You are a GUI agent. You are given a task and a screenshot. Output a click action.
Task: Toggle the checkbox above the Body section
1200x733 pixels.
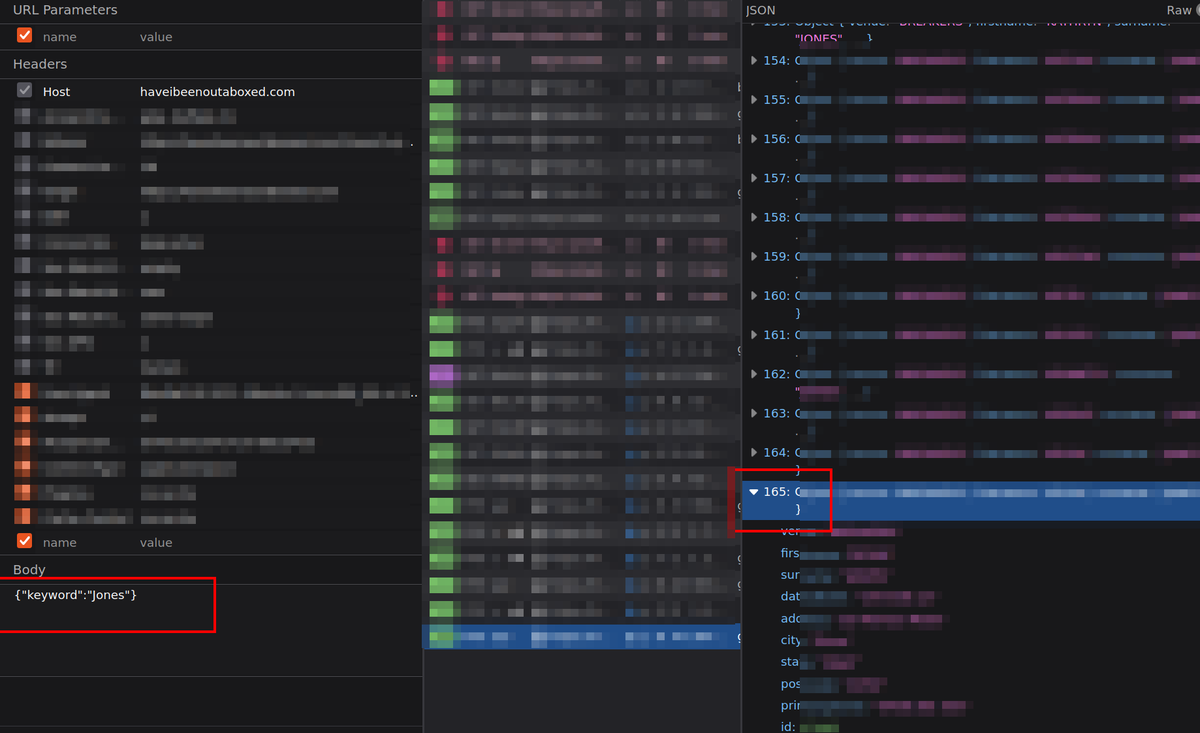click(x=25, y=542)
